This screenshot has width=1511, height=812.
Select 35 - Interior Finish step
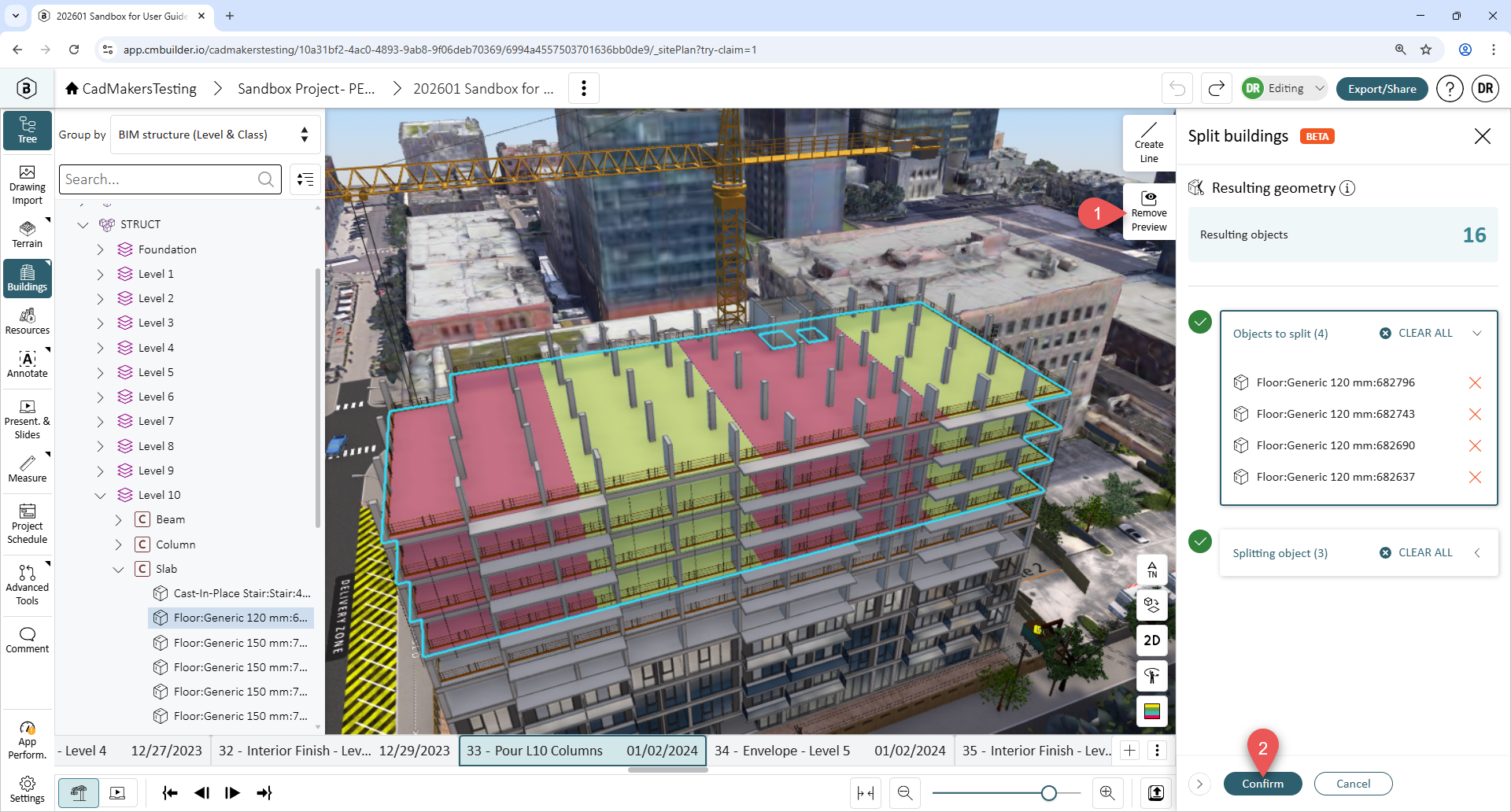[1035, 751]
